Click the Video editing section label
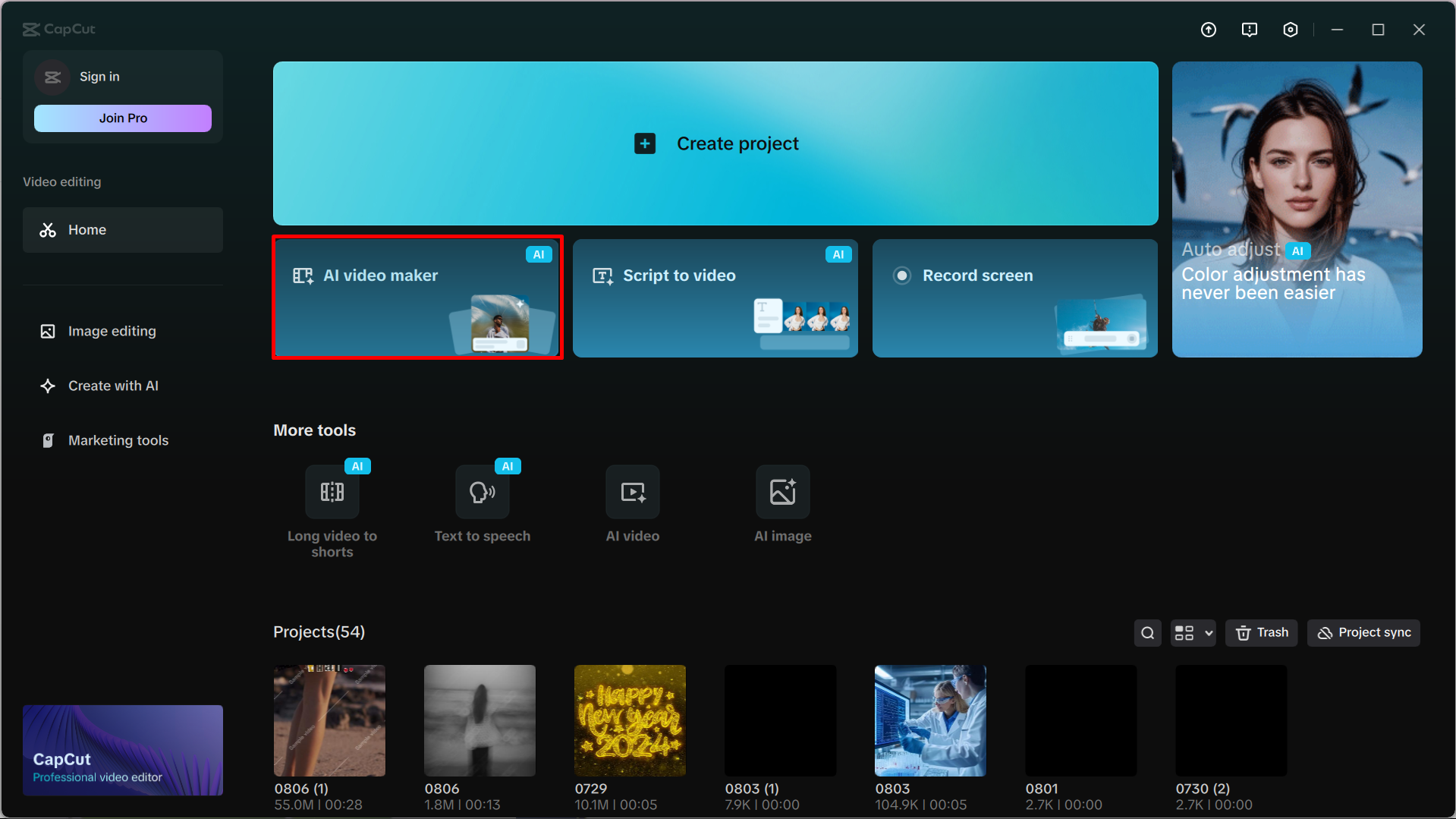This screenshot has width=1456, height=819. (x=62, y=182)
